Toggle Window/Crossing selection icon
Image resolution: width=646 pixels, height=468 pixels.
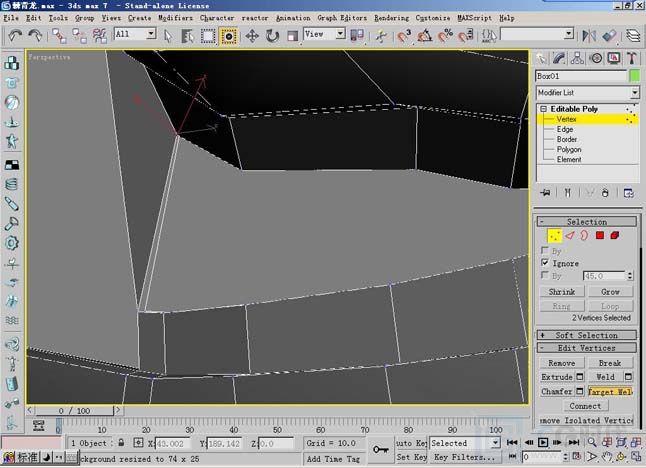click(x=228, y=36)
